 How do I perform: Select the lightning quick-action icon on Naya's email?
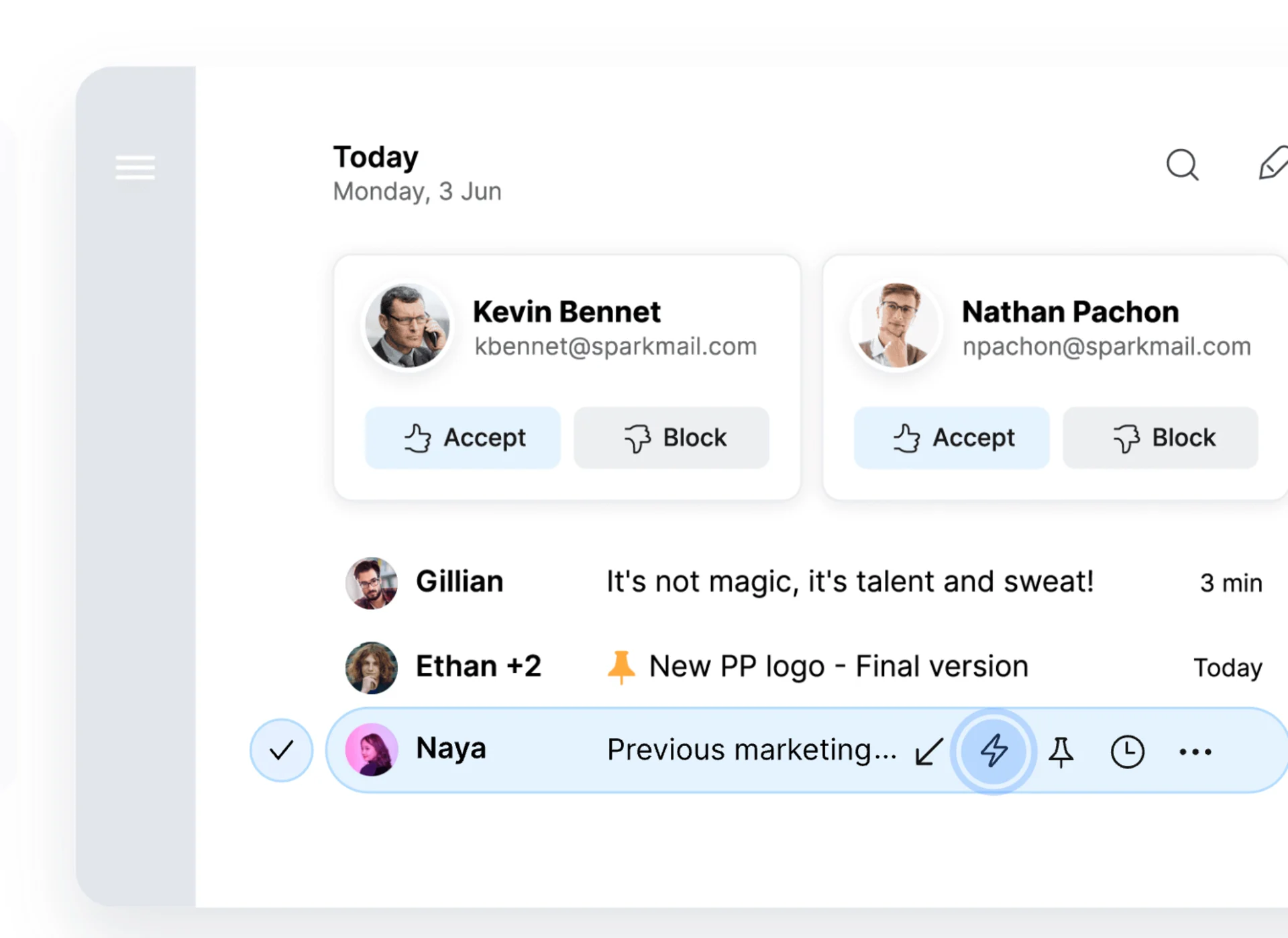(x=994, y=751)
